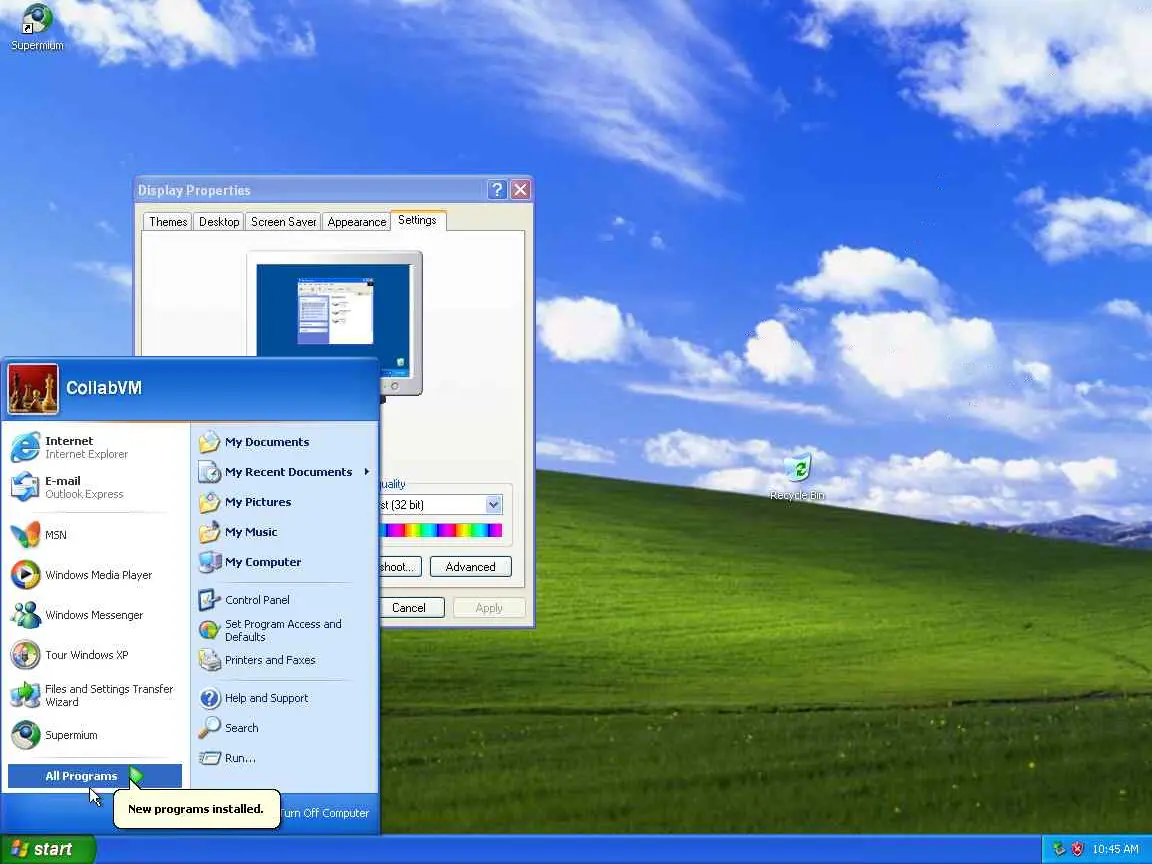The height and width of the screenshot is (864, 1152).
Task: Launch Supermium from Start menu list
Action: click(x=96, y=735)
